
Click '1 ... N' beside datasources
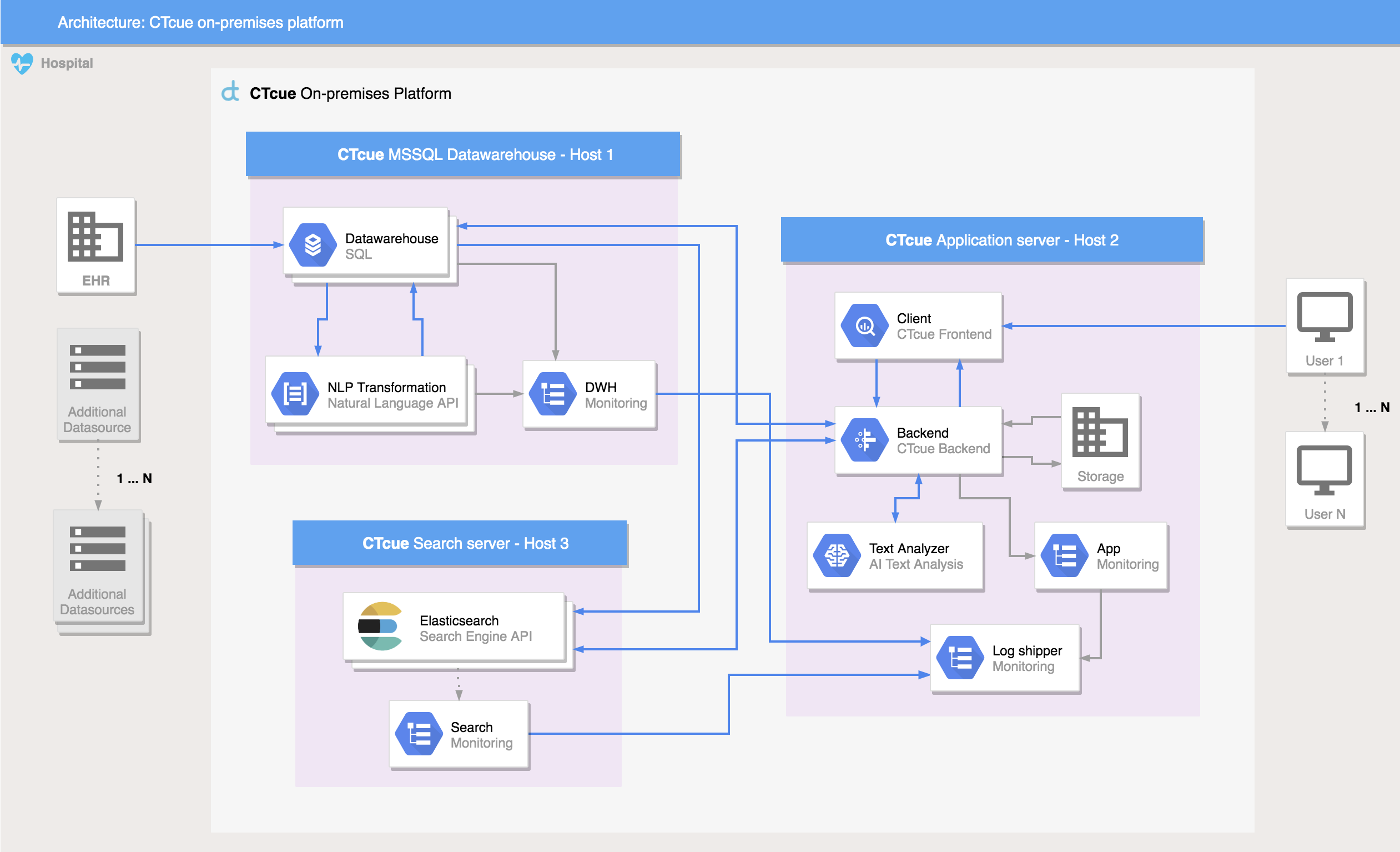point(134,479)
